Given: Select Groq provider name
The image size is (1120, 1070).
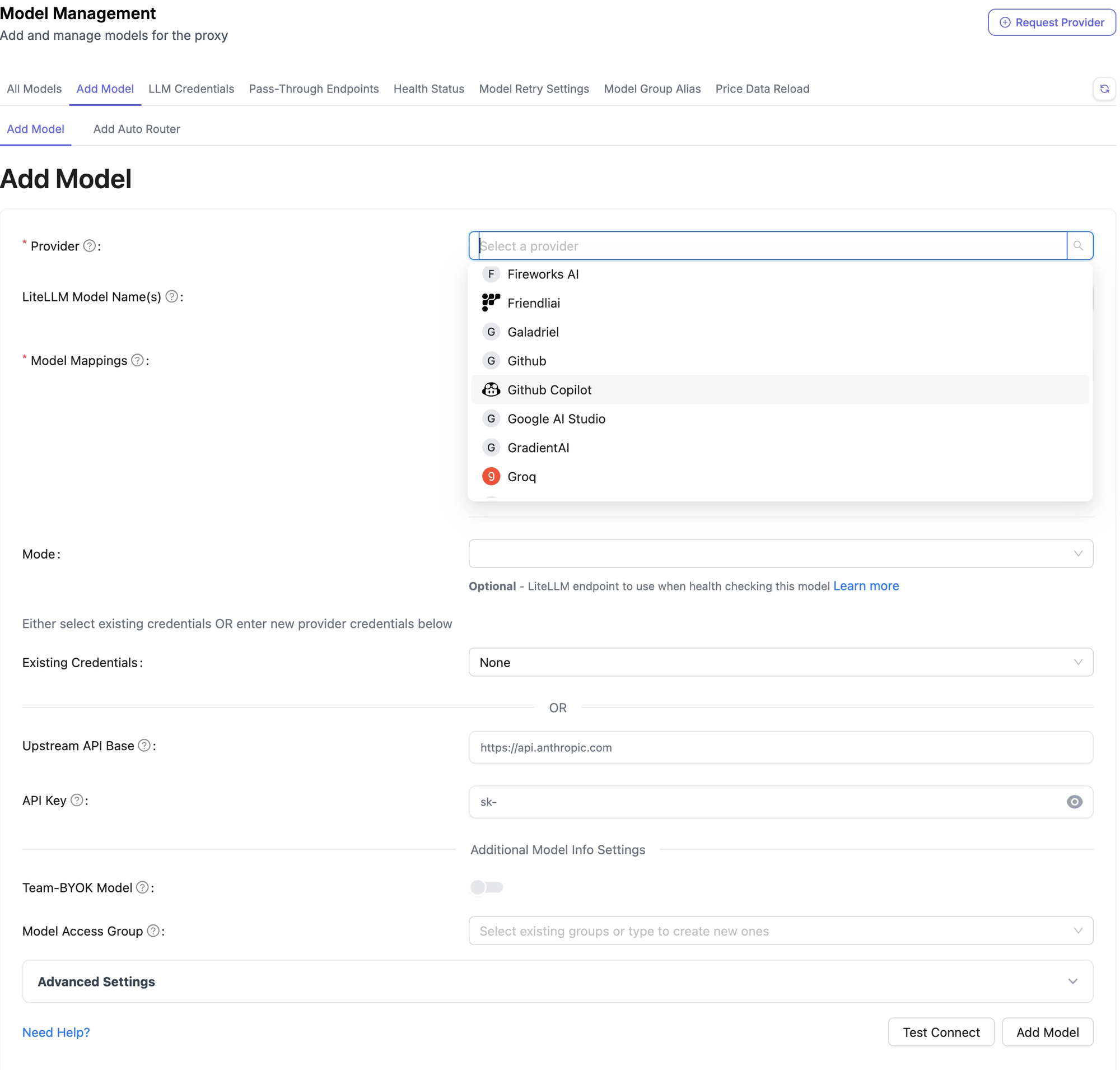Looking at the screenshot, I should pyautogui.click(x=522, y=477).
